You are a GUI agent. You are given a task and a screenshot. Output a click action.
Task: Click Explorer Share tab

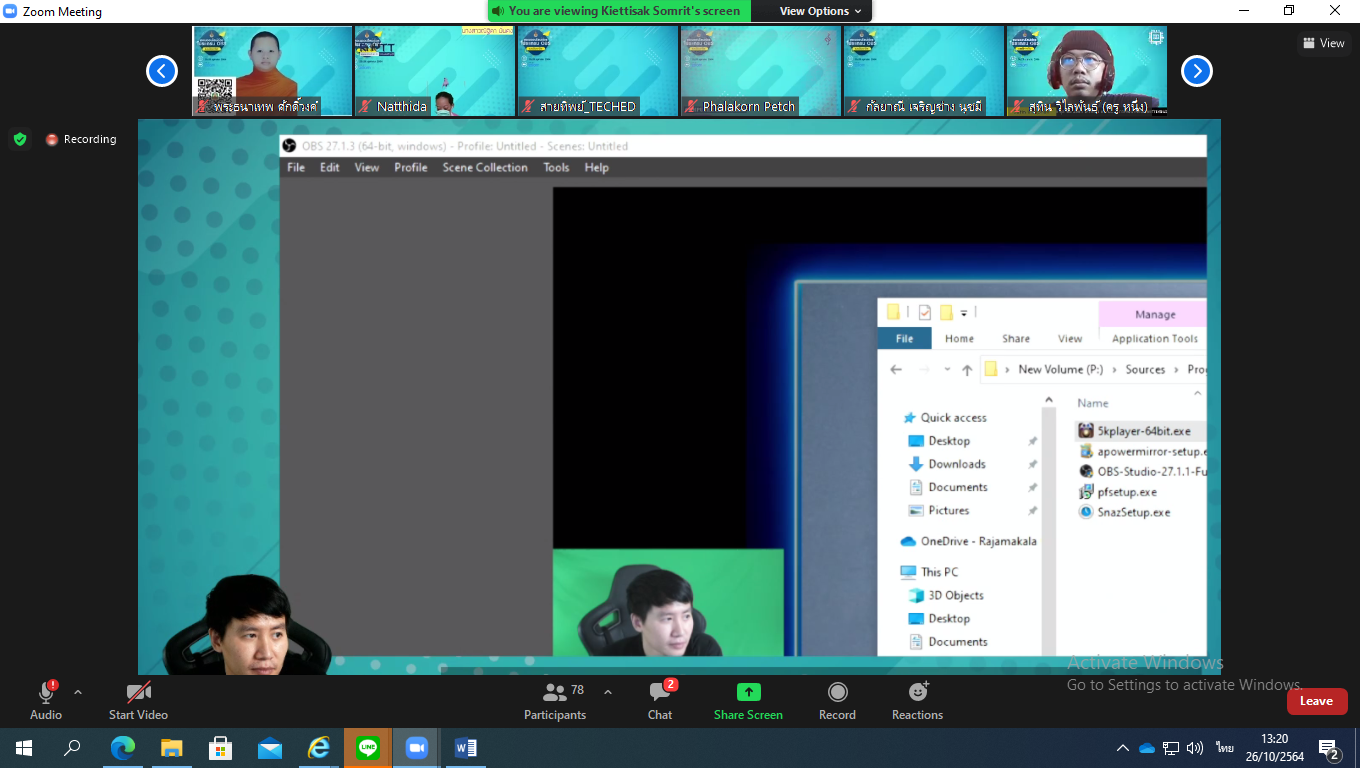click(1016, 339)
